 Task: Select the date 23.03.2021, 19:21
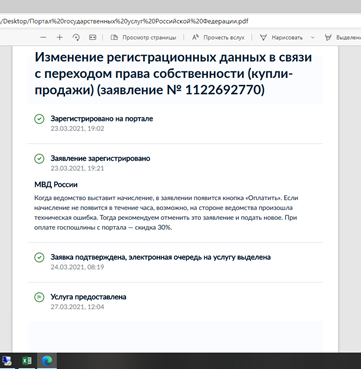click(77, 168)
